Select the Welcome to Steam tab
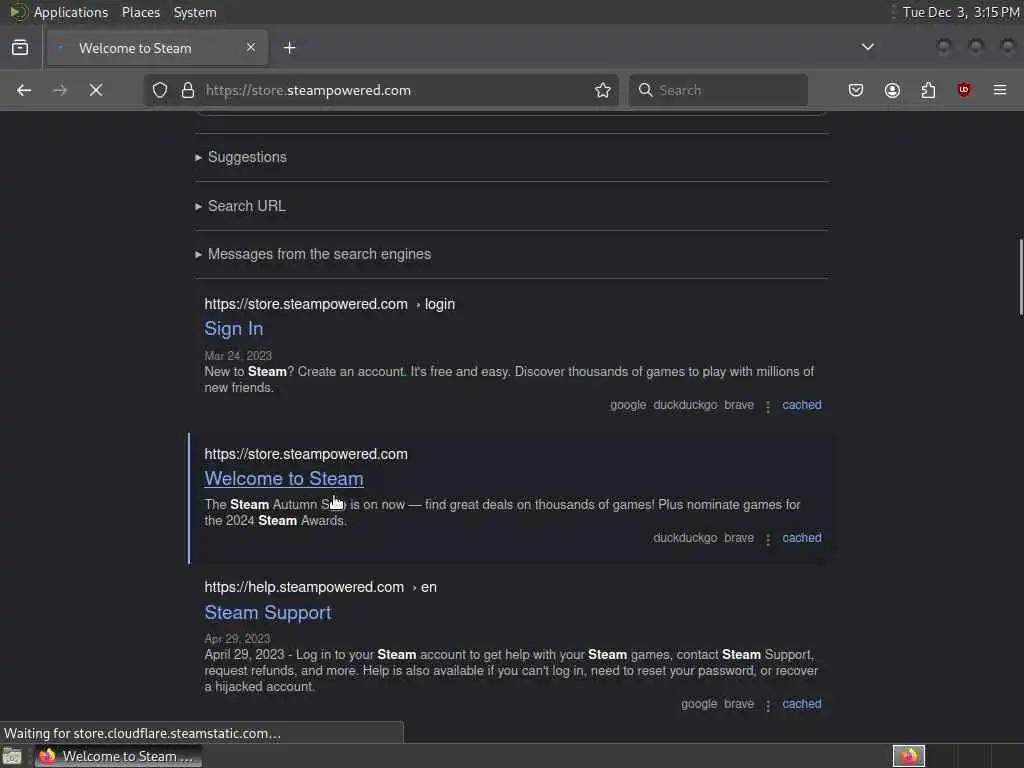The height and width of the screenshot is (768, 1024). (157, 48)
